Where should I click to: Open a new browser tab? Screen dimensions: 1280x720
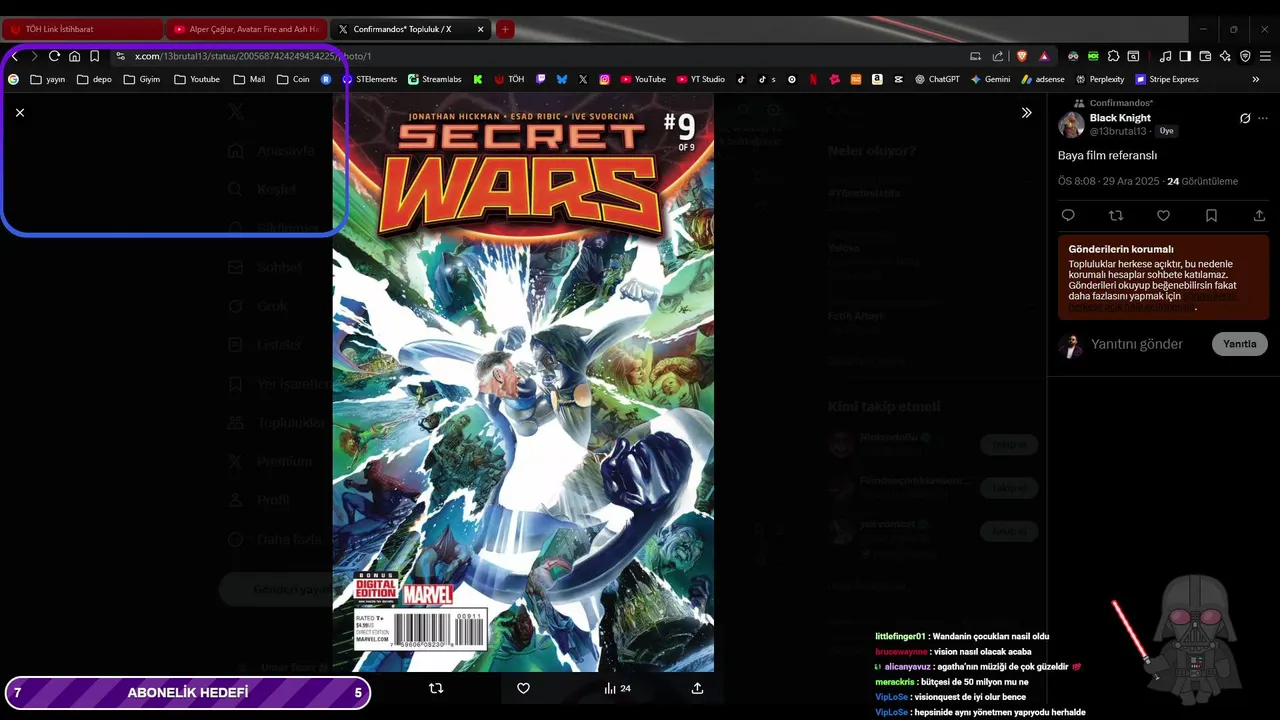pos(505,29)
